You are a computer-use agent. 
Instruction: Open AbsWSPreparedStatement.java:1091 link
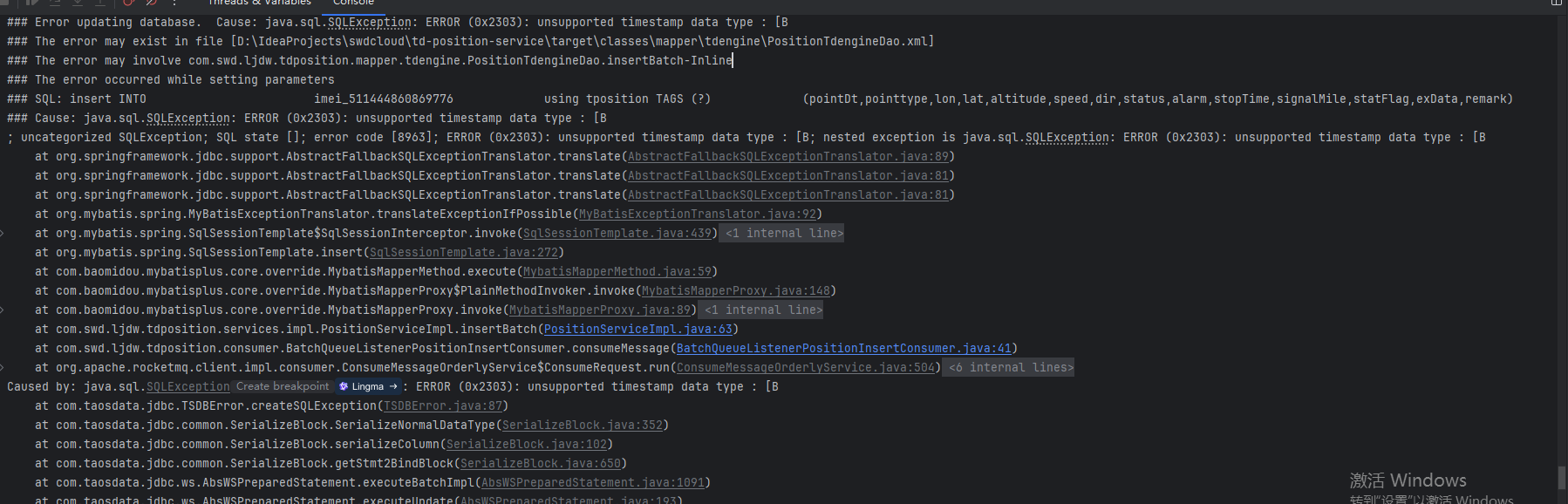pyautogui.click(x=593, y=483)
